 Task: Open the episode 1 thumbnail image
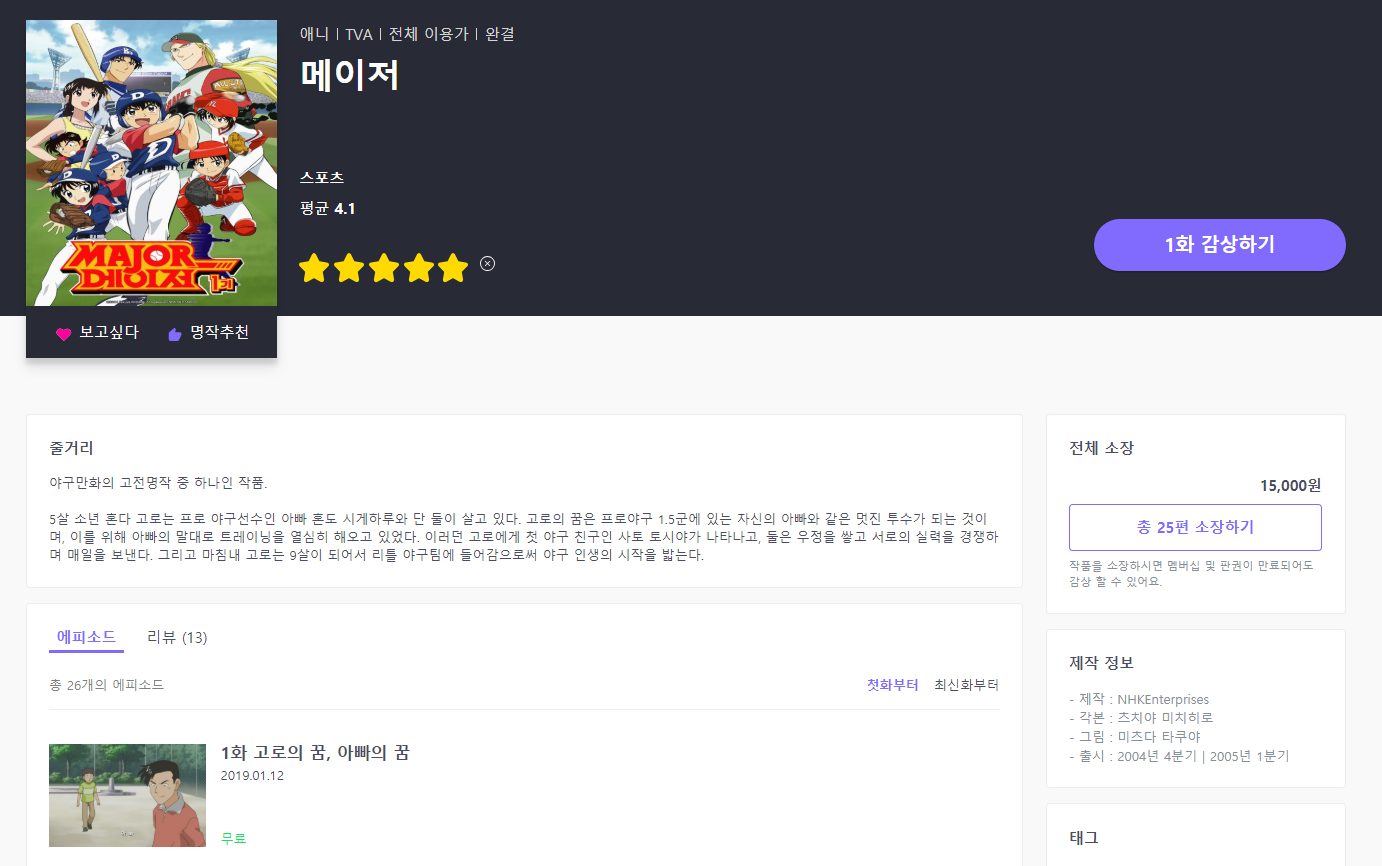pos(127,795)
